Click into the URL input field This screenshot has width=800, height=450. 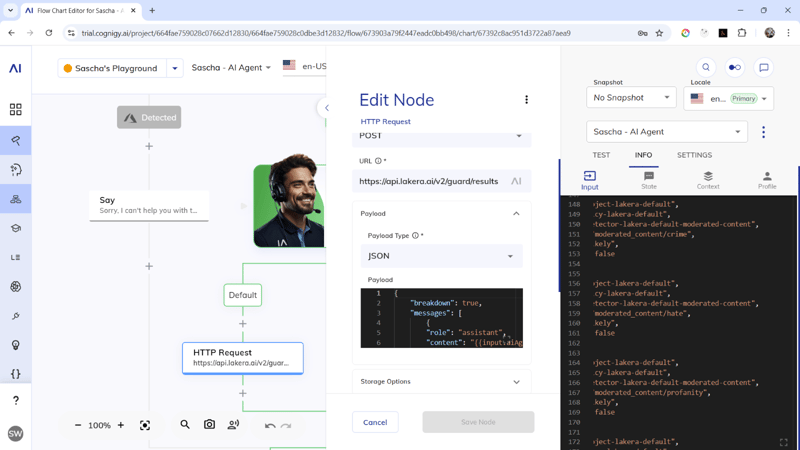[430, 182]
